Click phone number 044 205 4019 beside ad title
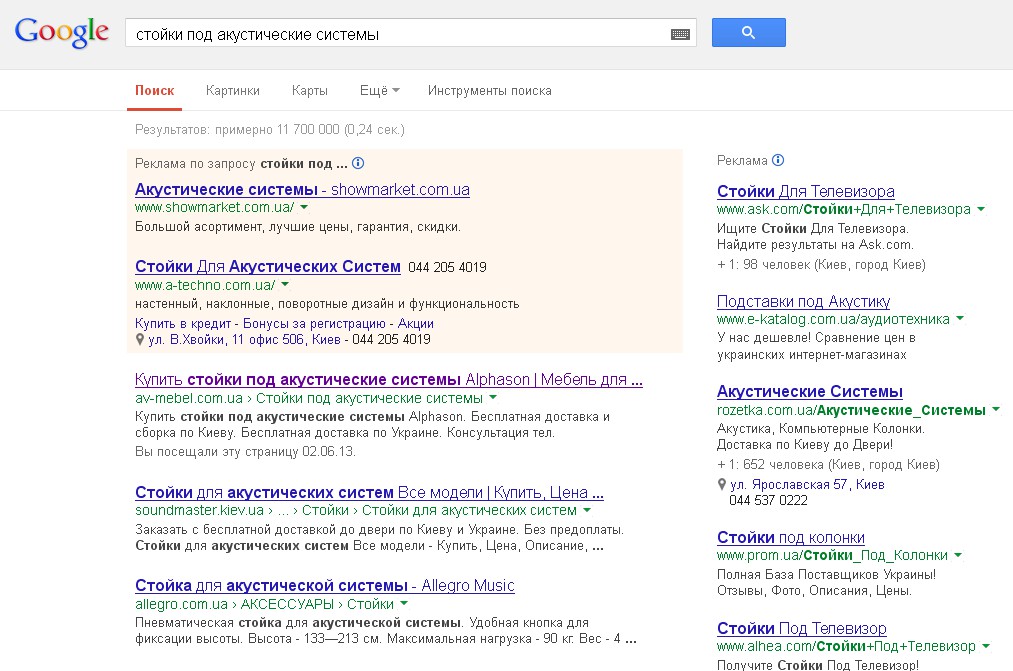This screenshot has height=671, width=1013. coord(447,267)
